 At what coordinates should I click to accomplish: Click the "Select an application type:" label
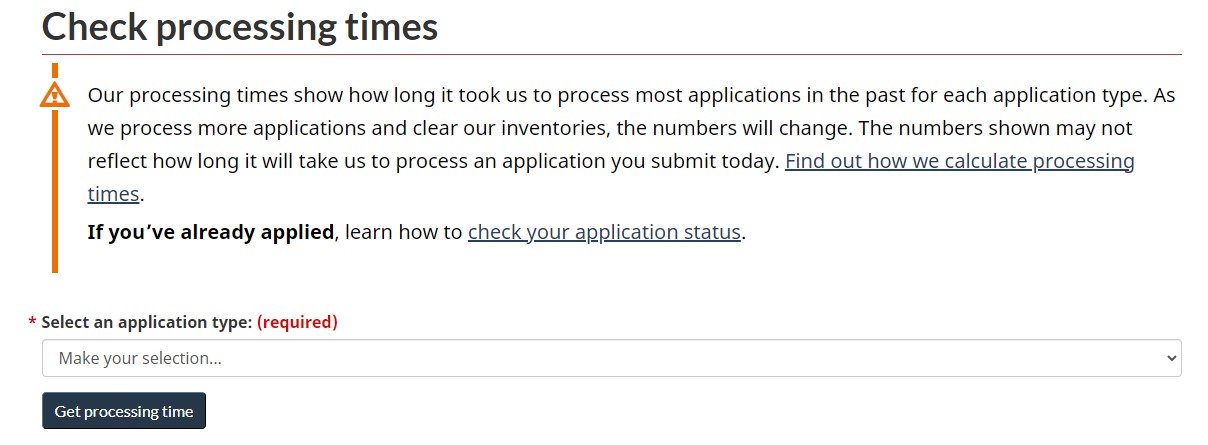(x=147, y=322)
